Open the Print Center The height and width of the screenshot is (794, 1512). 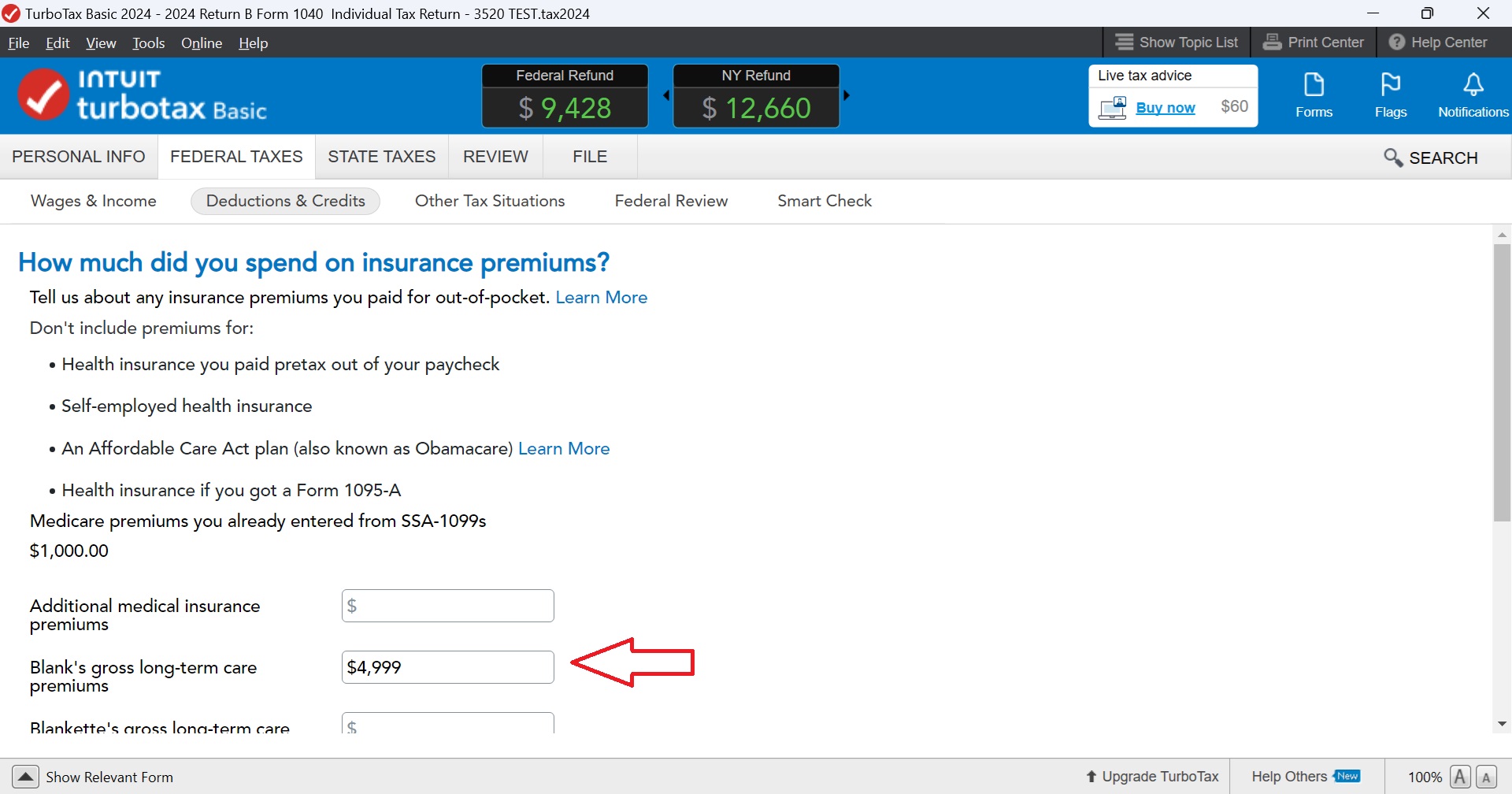tap(1314, 43)
